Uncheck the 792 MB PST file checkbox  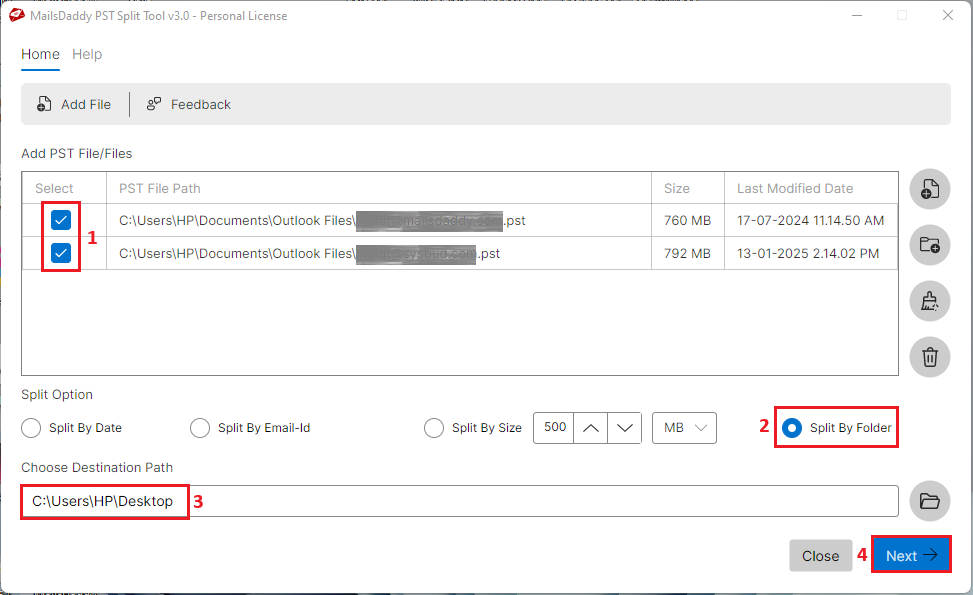click(x=61, y=253)
